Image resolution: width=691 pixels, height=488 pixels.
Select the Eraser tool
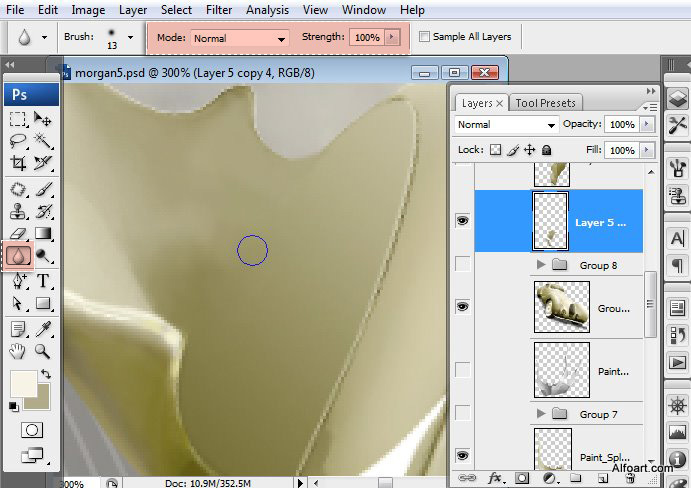[x=18, y=234]
